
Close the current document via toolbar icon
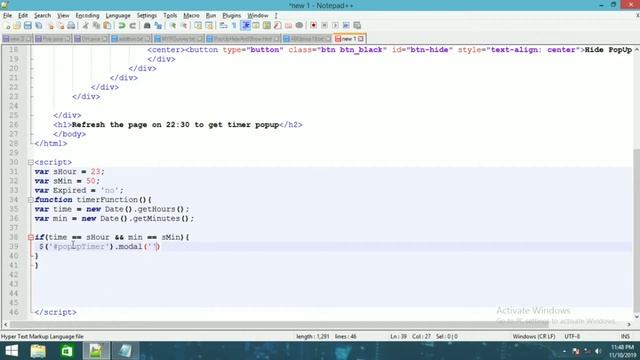point(50,26)
